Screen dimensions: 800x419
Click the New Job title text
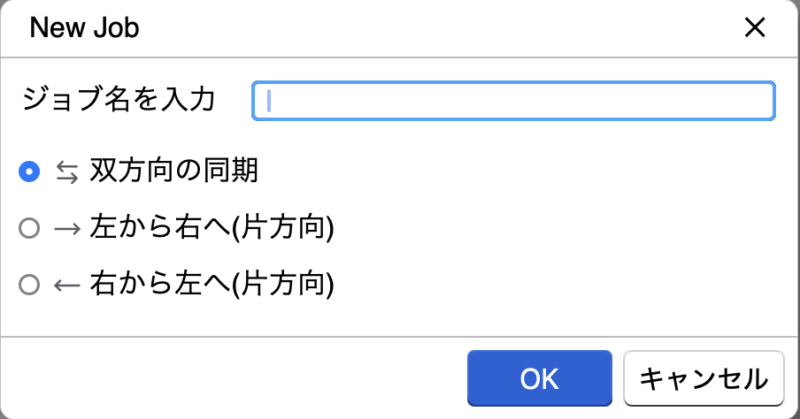point(84,28)
